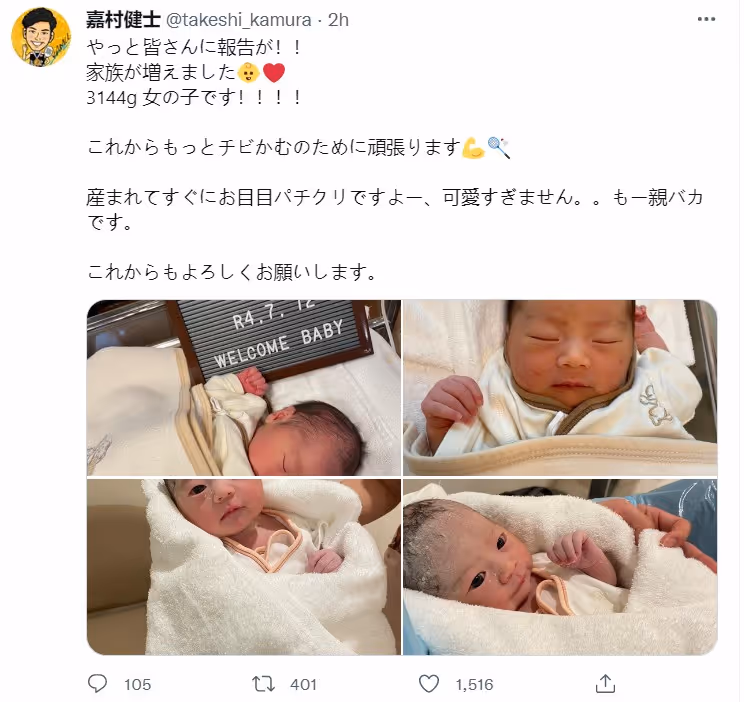Open the tweet's three-dot more options menu
Image resolution: width=744 pixels, height=702 pixels.
(706, 19)
